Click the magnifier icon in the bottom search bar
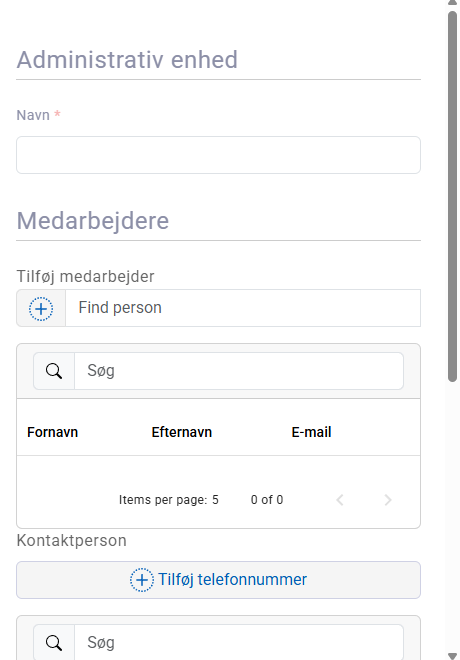Screen dimensions: 460x660 click(x=54, y=643)
